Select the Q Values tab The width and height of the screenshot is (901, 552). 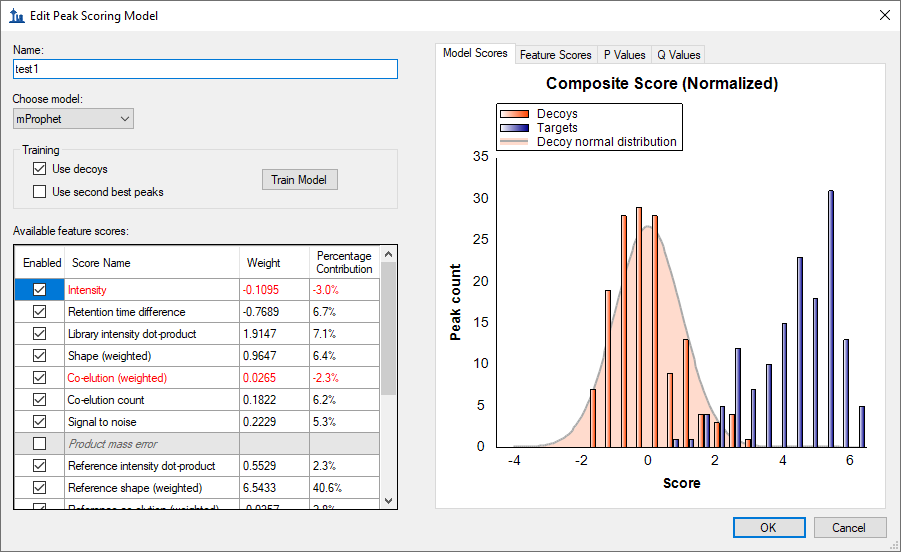pyautogui.click(x=678, y=55)
